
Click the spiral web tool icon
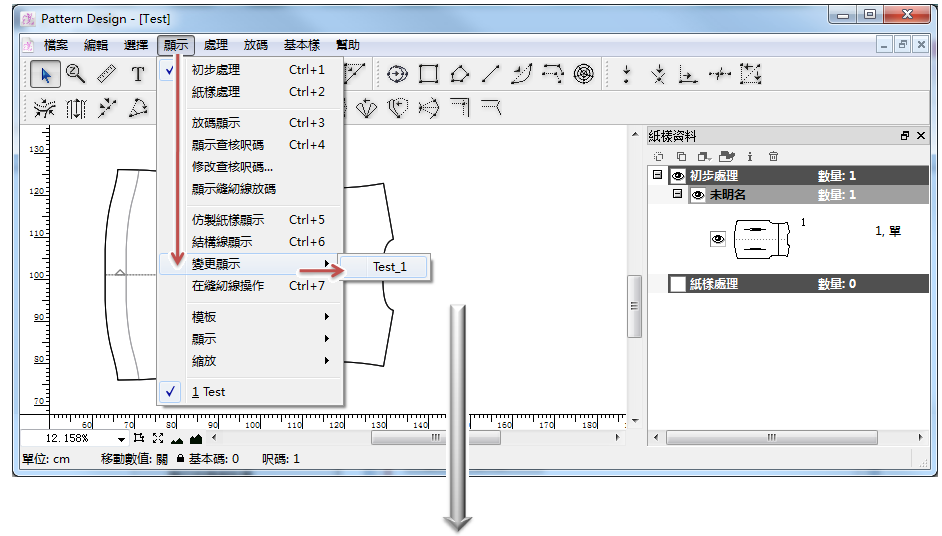[x=584, y=73]
